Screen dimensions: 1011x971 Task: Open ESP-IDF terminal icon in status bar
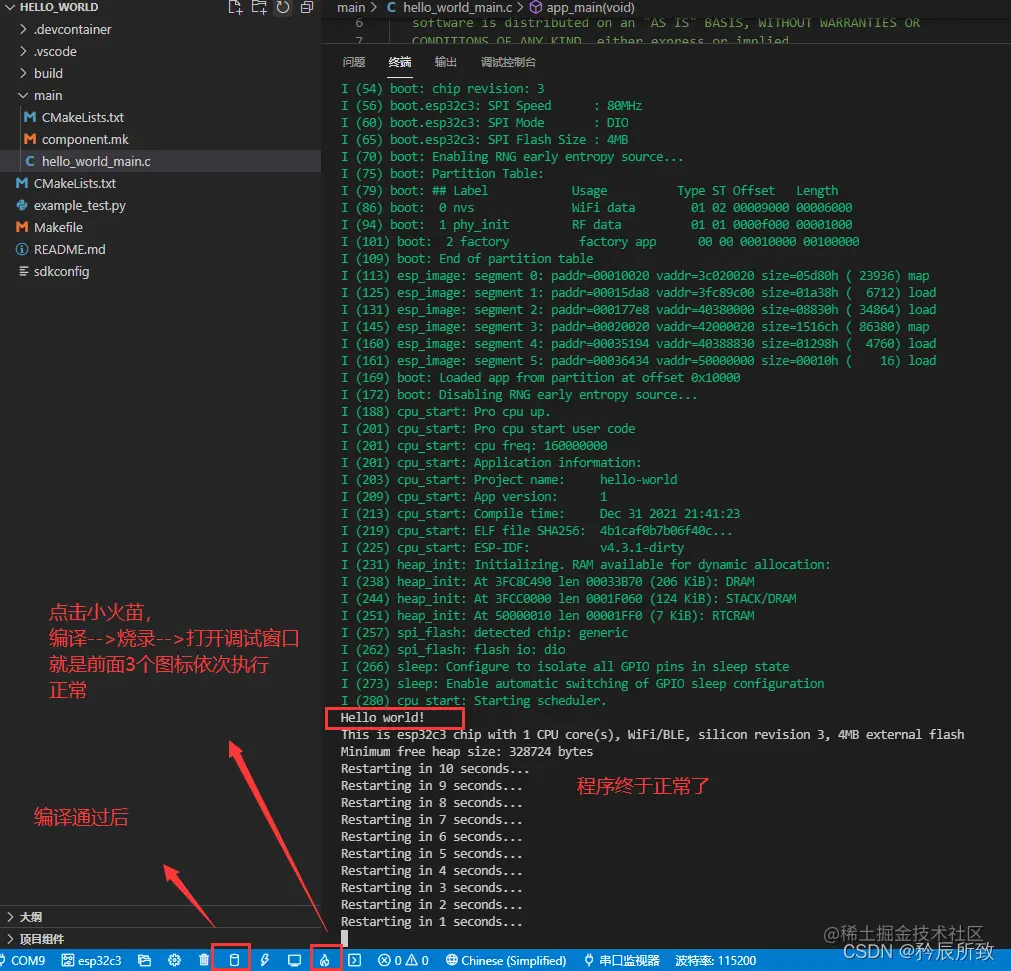point(355,960)
